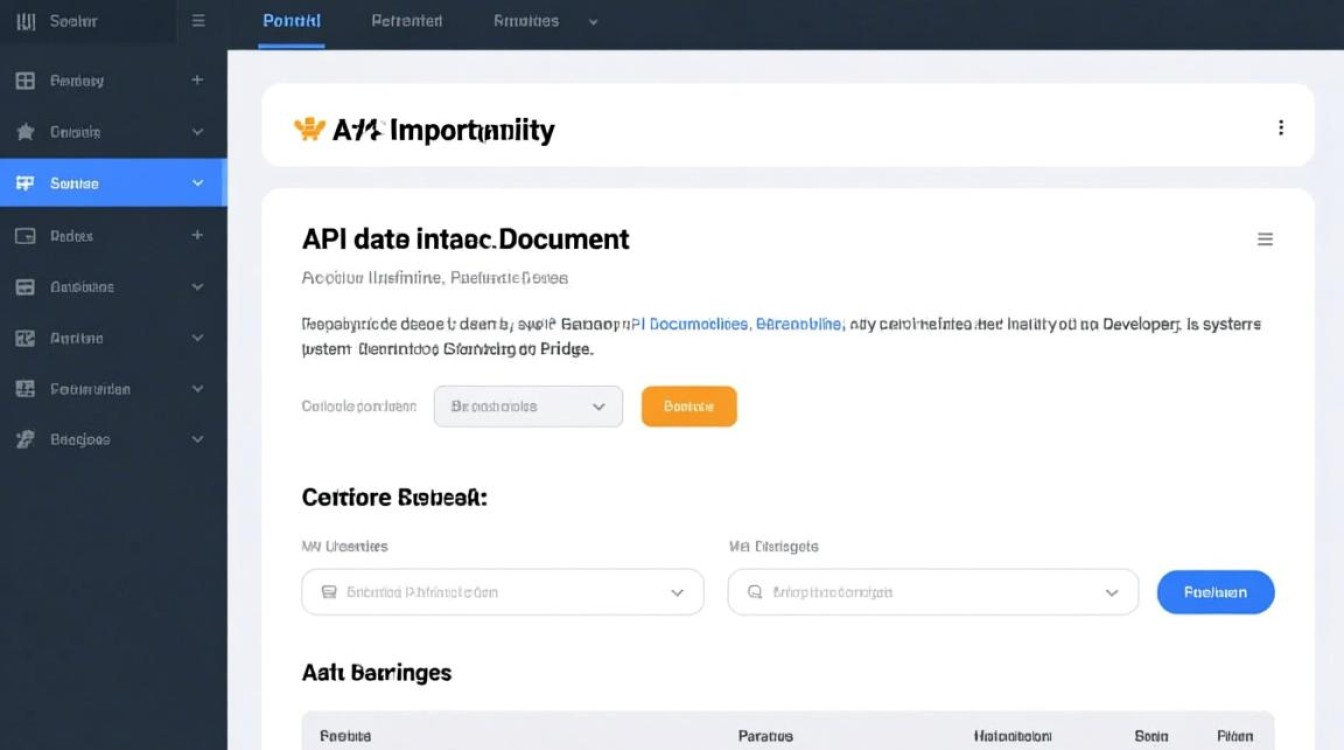Image resolution: width=1344 pixels, height=750 pixels.
Task: Switch to the second tab in top bar
Action: (406, 21)
